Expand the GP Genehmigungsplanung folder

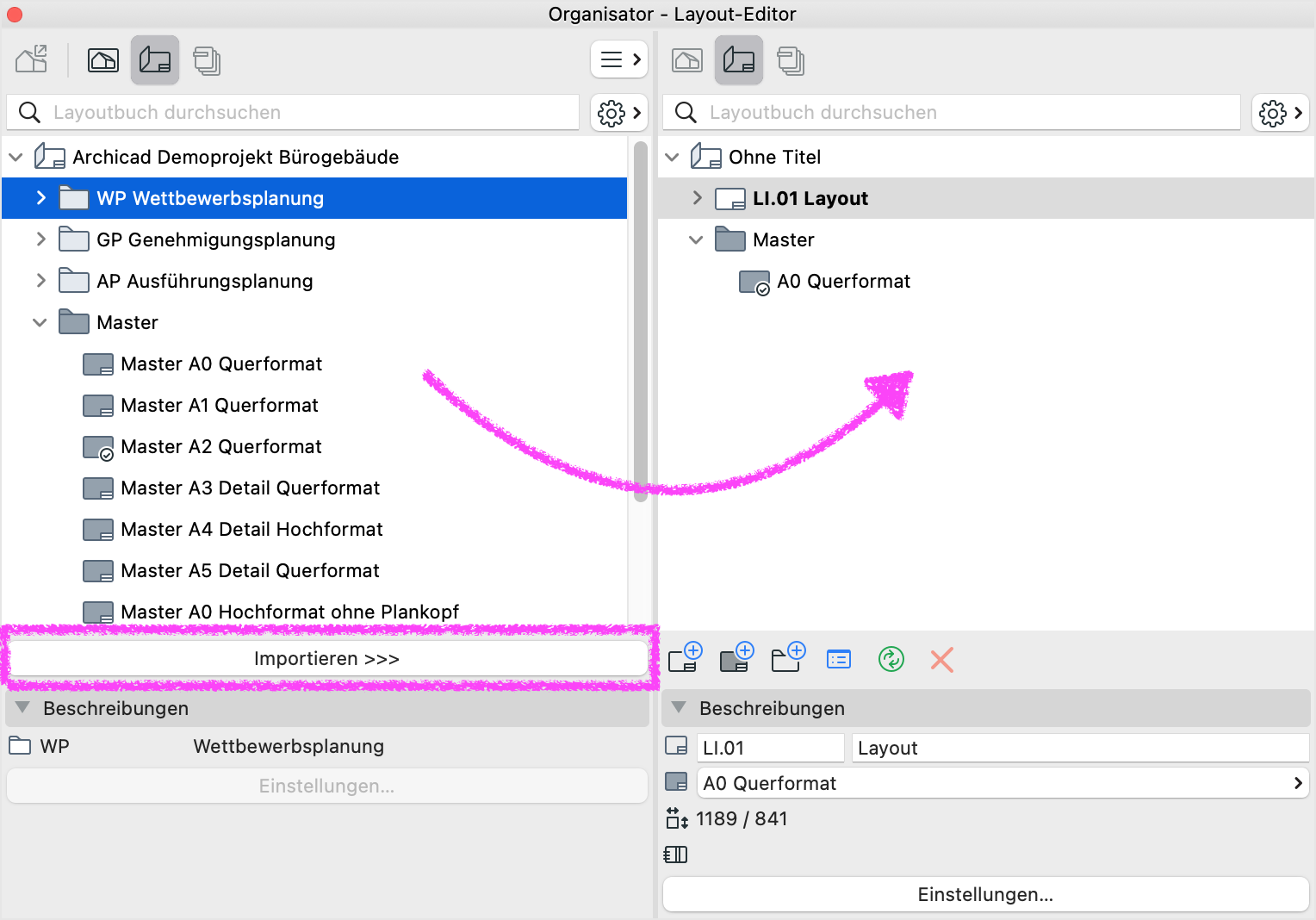tap(40, 239)
